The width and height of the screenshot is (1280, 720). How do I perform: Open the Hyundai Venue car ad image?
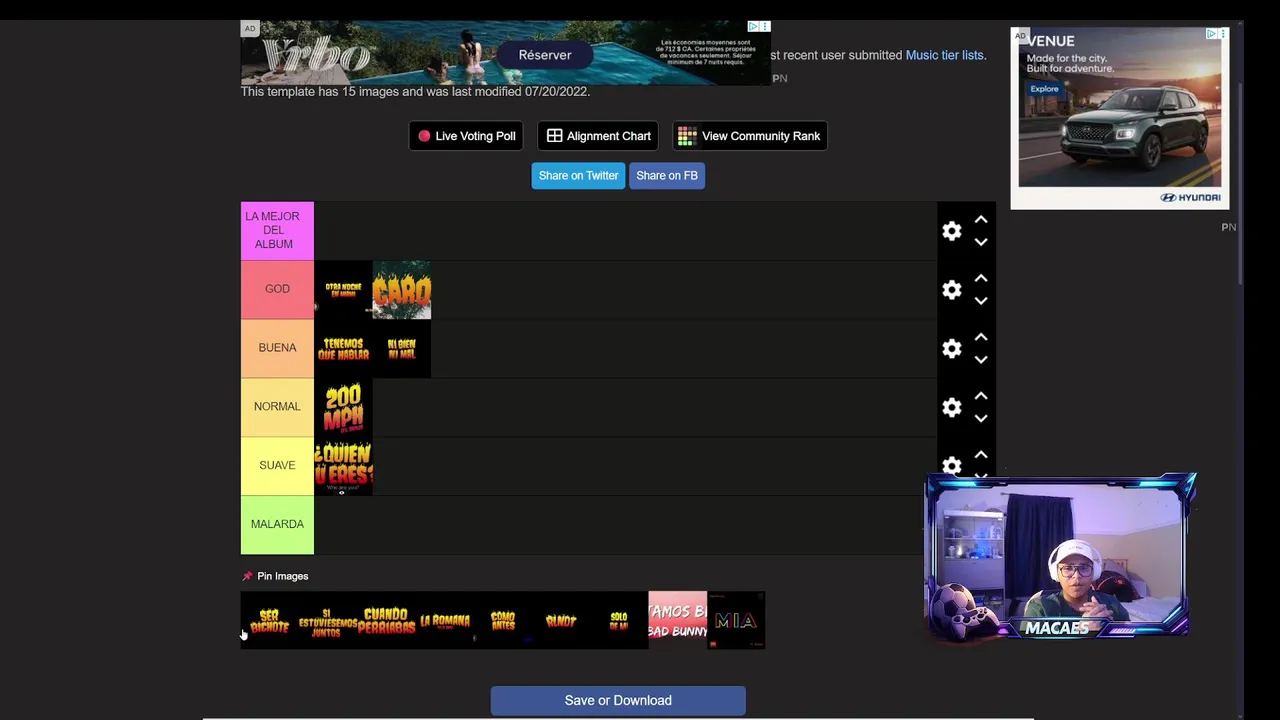1119,118
